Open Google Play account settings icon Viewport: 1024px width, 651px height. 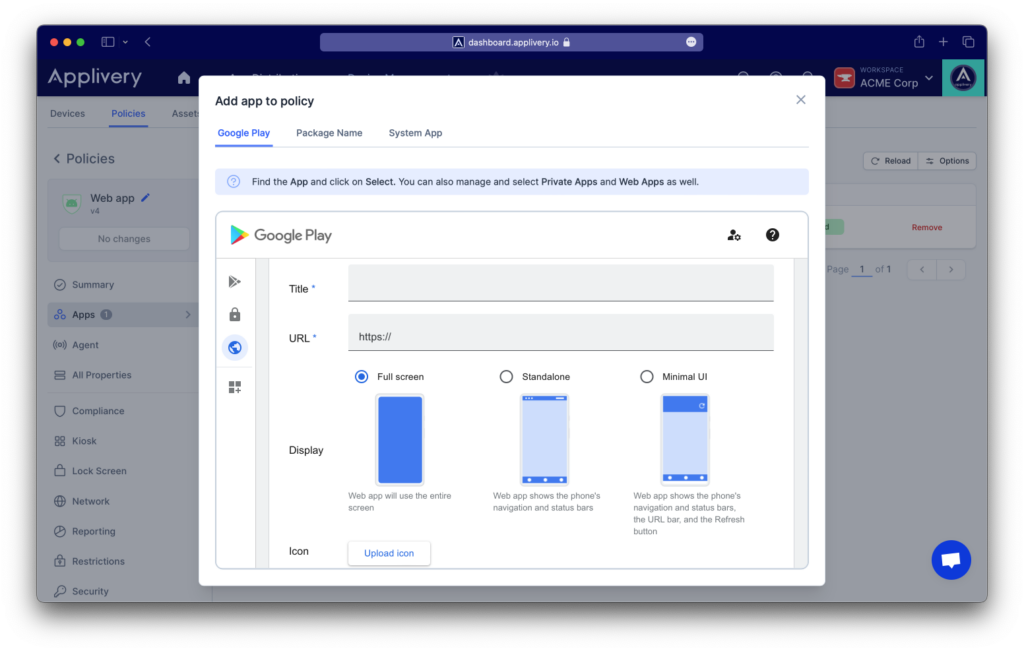[x=734, y=235]
